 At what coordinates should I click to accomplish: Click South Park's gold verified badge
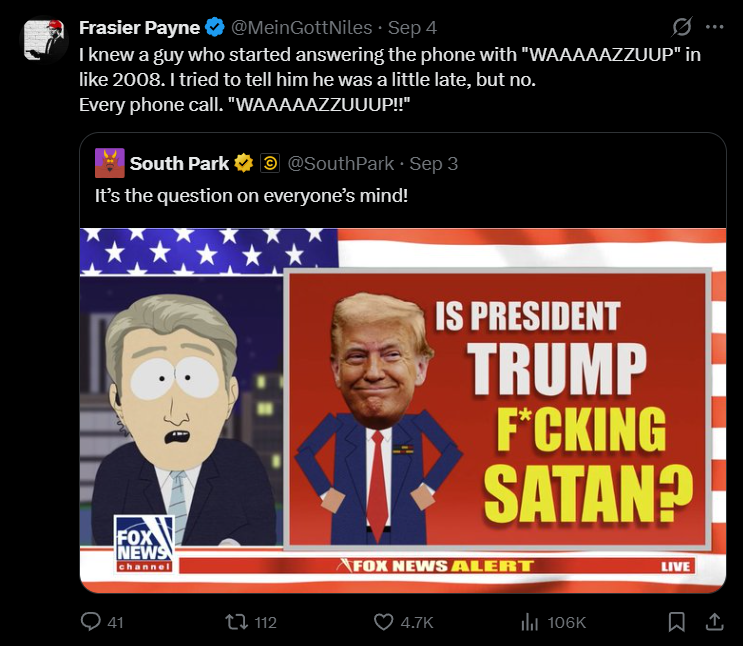pyautogui.click(x=244, y=164)
